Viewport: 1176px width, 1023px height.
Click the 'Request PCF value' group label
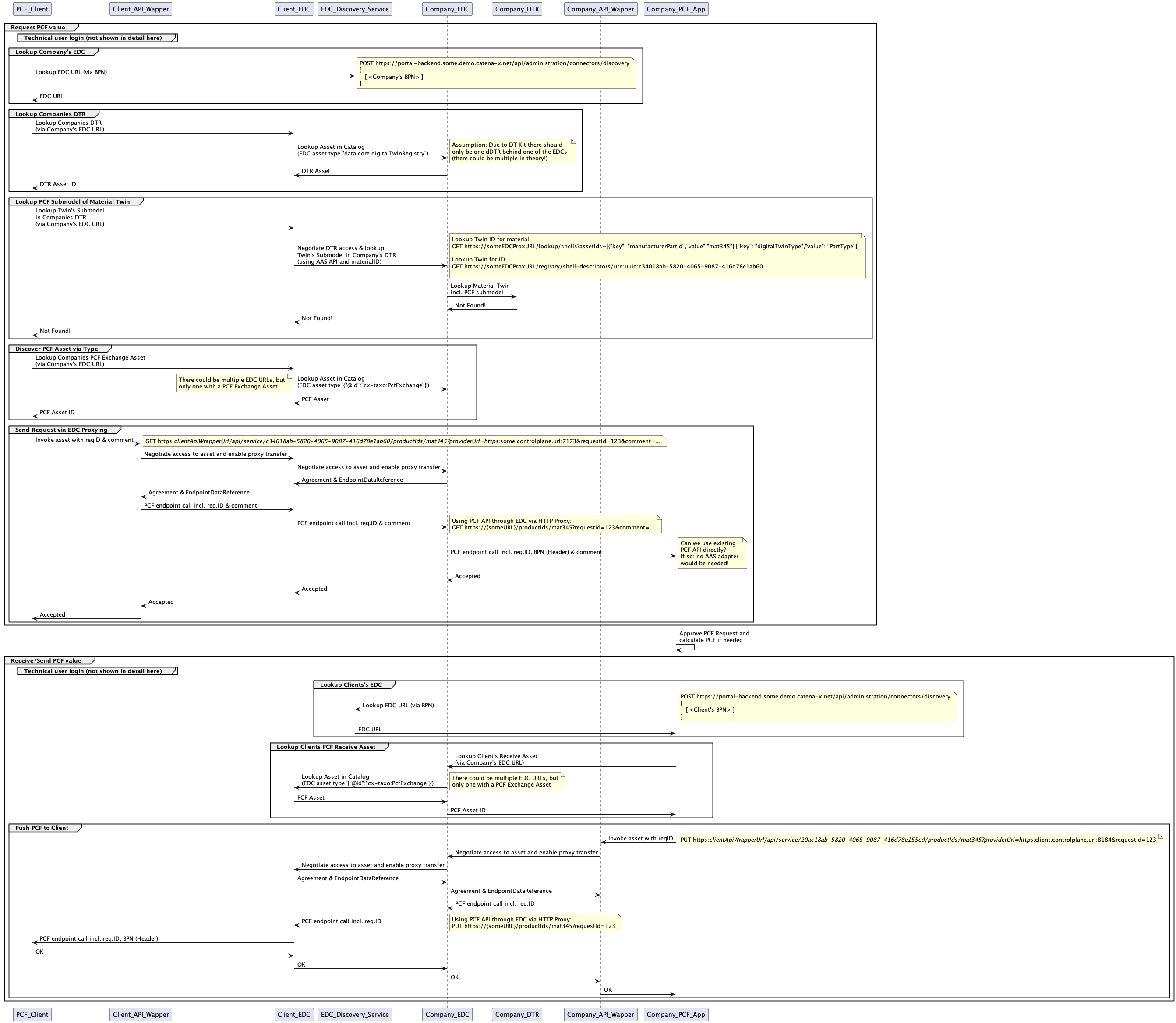[x=38, y=28]
